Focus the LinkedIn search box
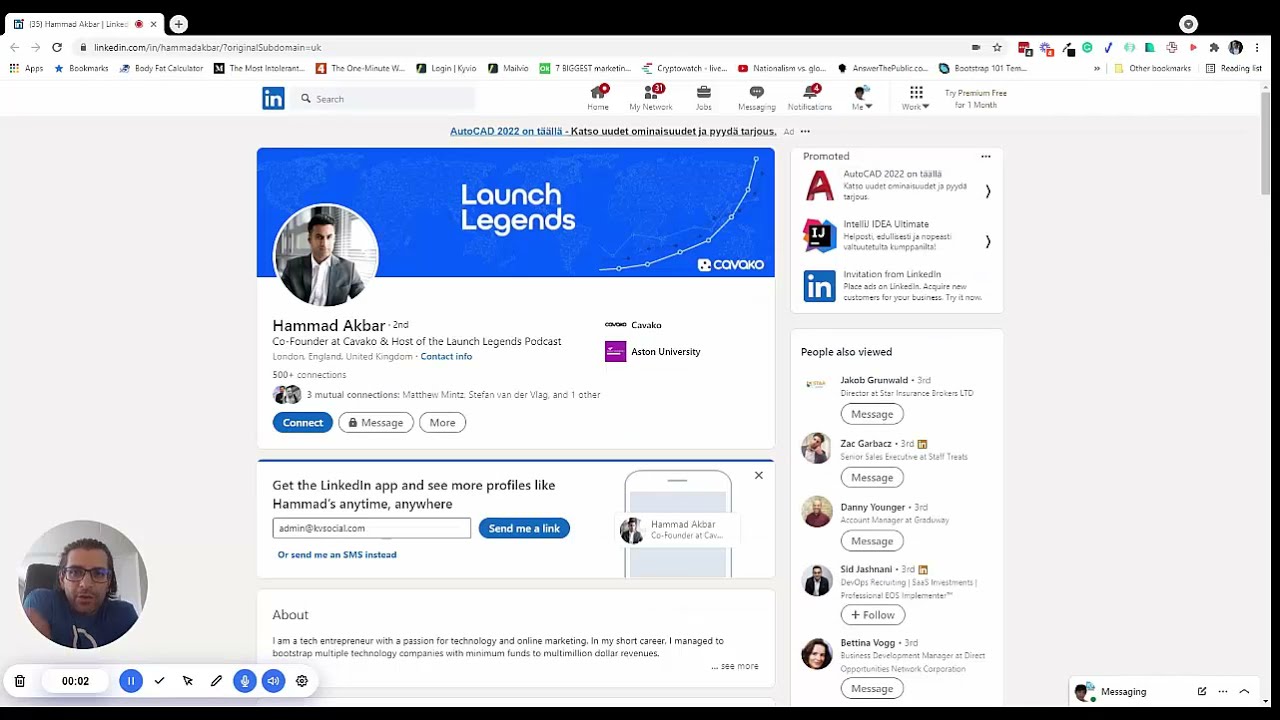This screenshot has height=720, width=1280. tap(385, 99)
